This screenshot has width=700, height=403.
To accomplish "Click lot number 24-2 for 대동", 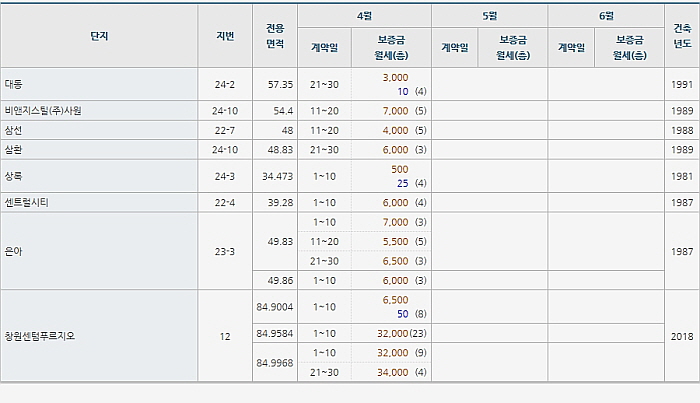I will [225, 84].
